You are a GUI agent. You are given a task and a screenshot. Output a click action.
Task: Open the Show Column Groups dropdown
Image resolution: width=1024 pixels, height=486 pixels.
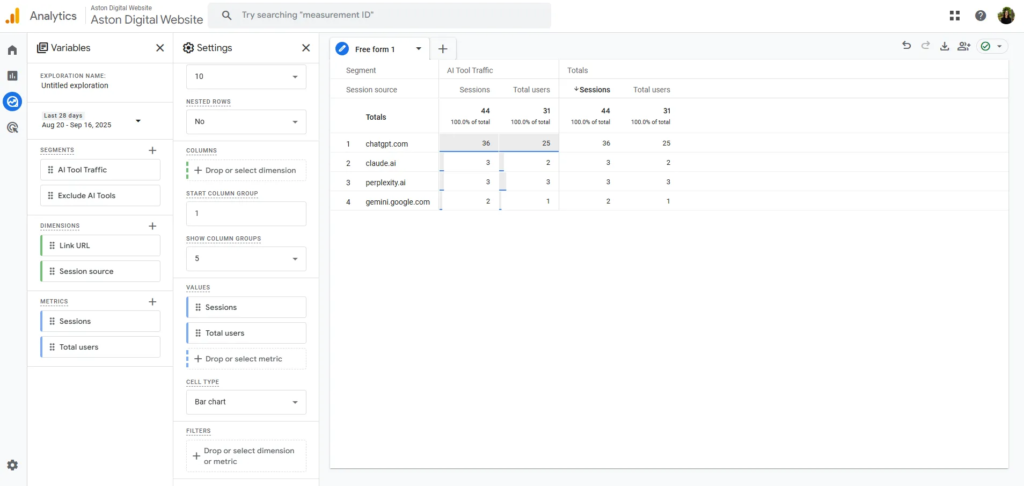pos(246,258)
